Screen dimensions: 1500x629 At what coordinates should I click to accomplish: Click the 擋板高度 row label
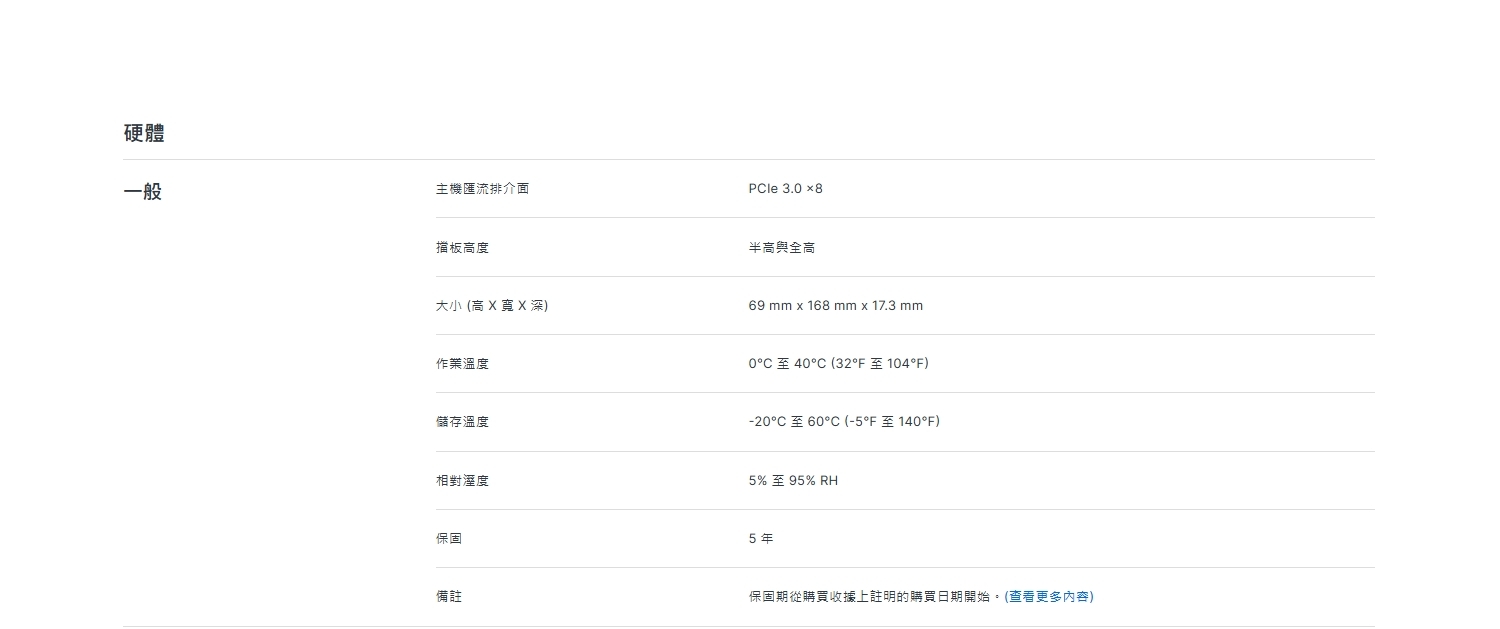point(462,247)
